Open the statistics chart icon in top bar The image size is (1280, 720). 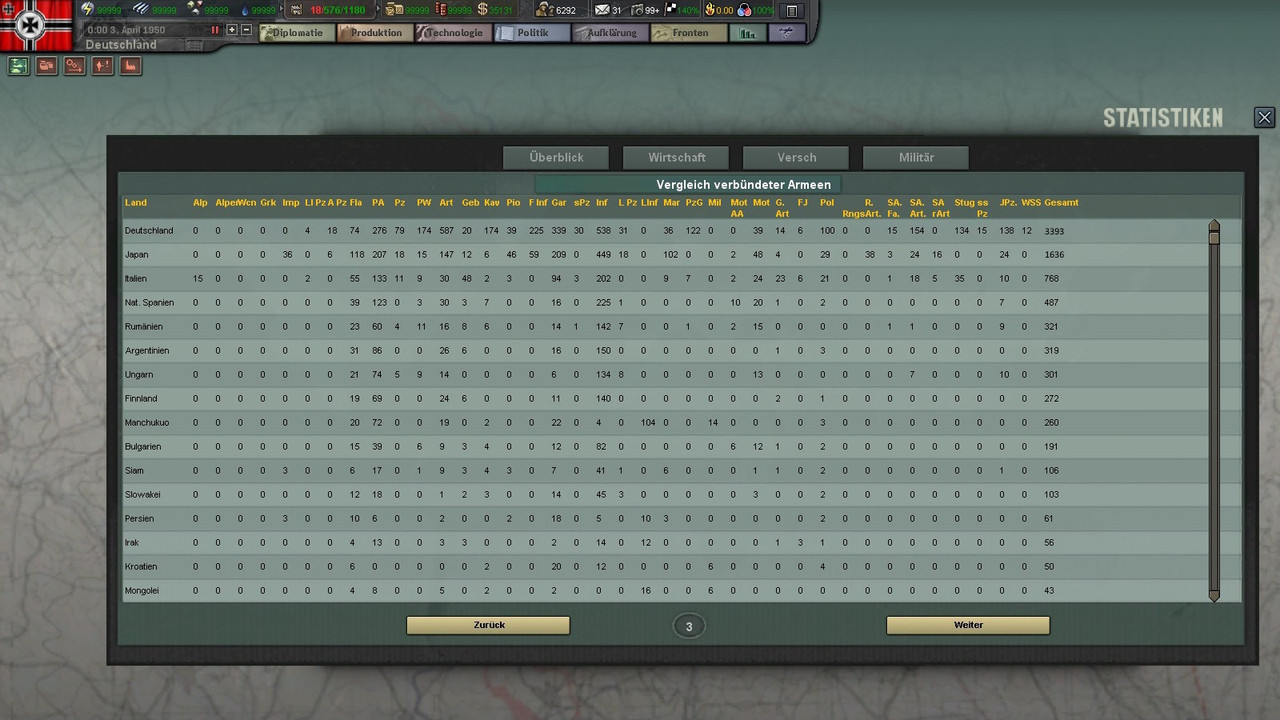(x=747, y=33)
